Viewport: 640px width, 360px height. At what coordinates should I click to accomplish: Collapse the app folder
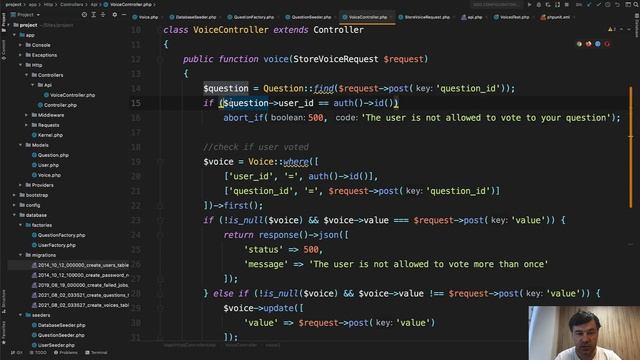pyautogui.click(x=14, y=35)
